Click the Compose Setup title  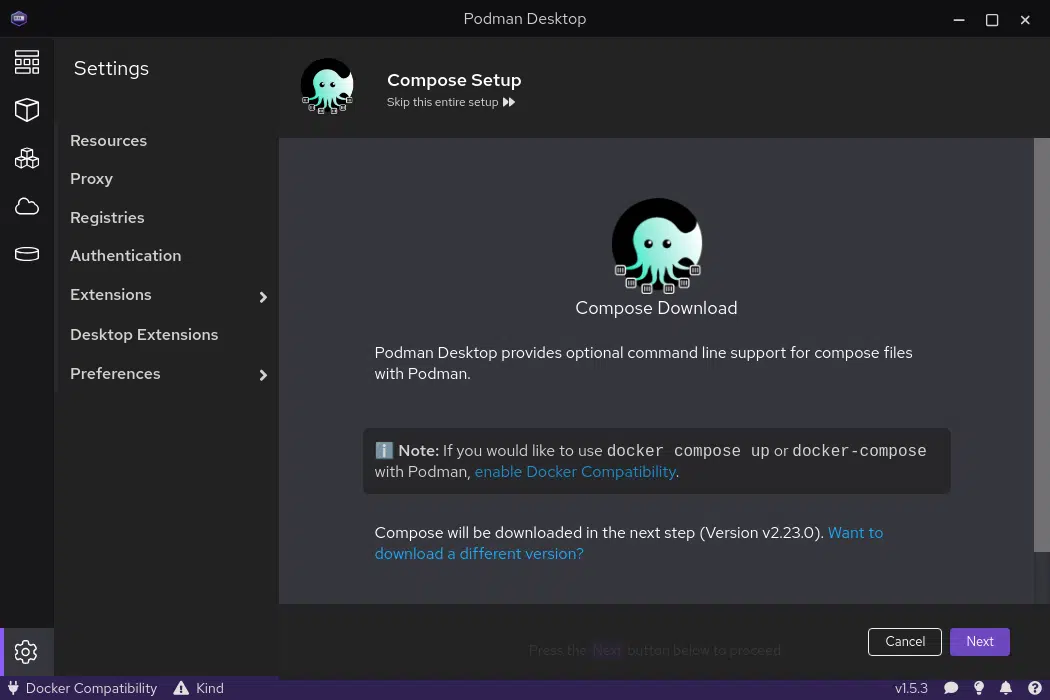pyautogui.click(x=454, y=80)
